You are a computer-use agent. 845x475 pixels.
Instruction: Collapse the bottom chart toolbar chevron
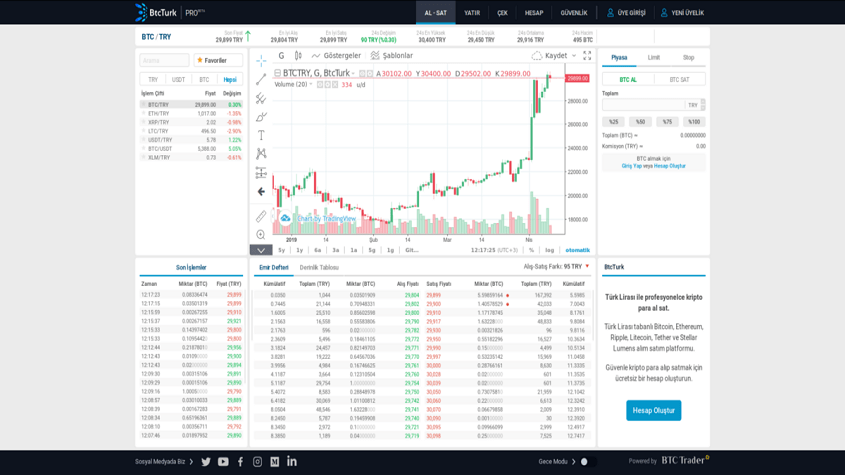pyautogui.click(x=261, y=250)
